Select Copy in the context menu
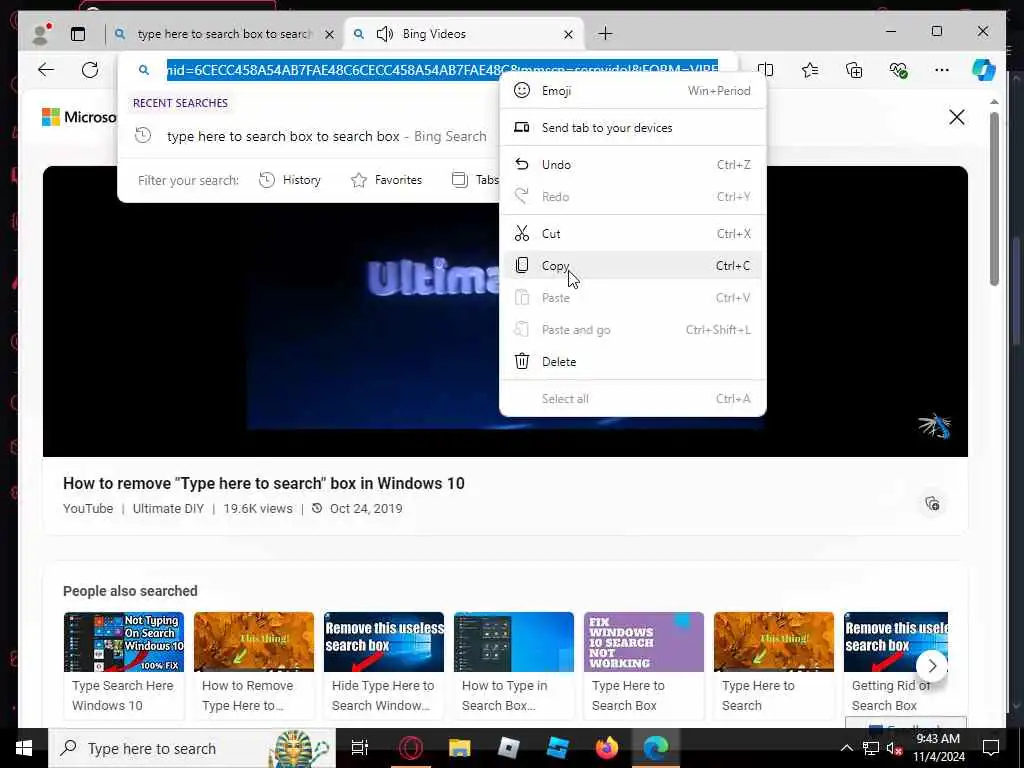 (632, 265)
